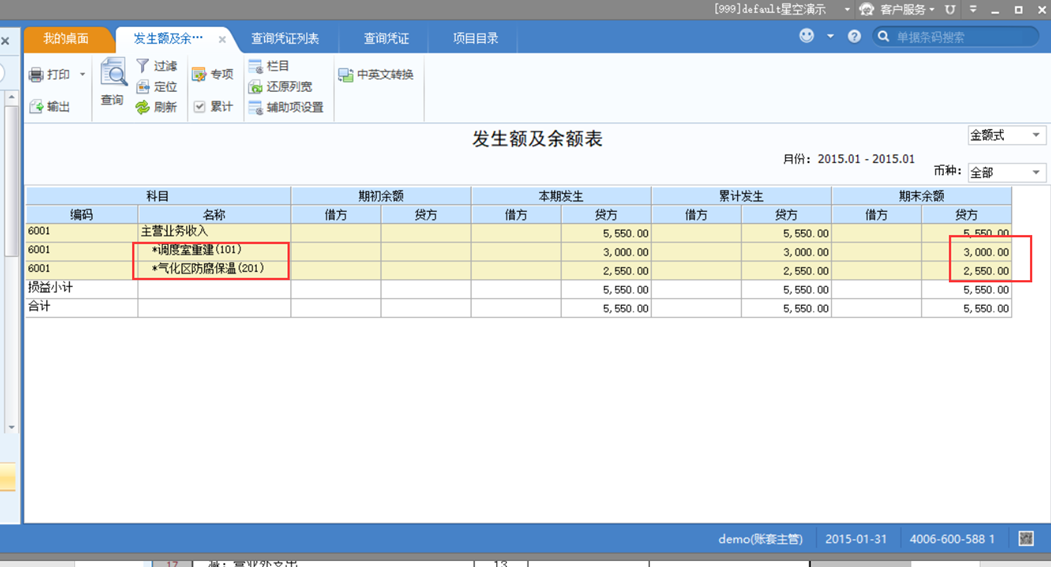This screenshot has width=1051, height=567.
Task: Switch to the 查询凭证列表 tab
Action: (x=285, y=39)
